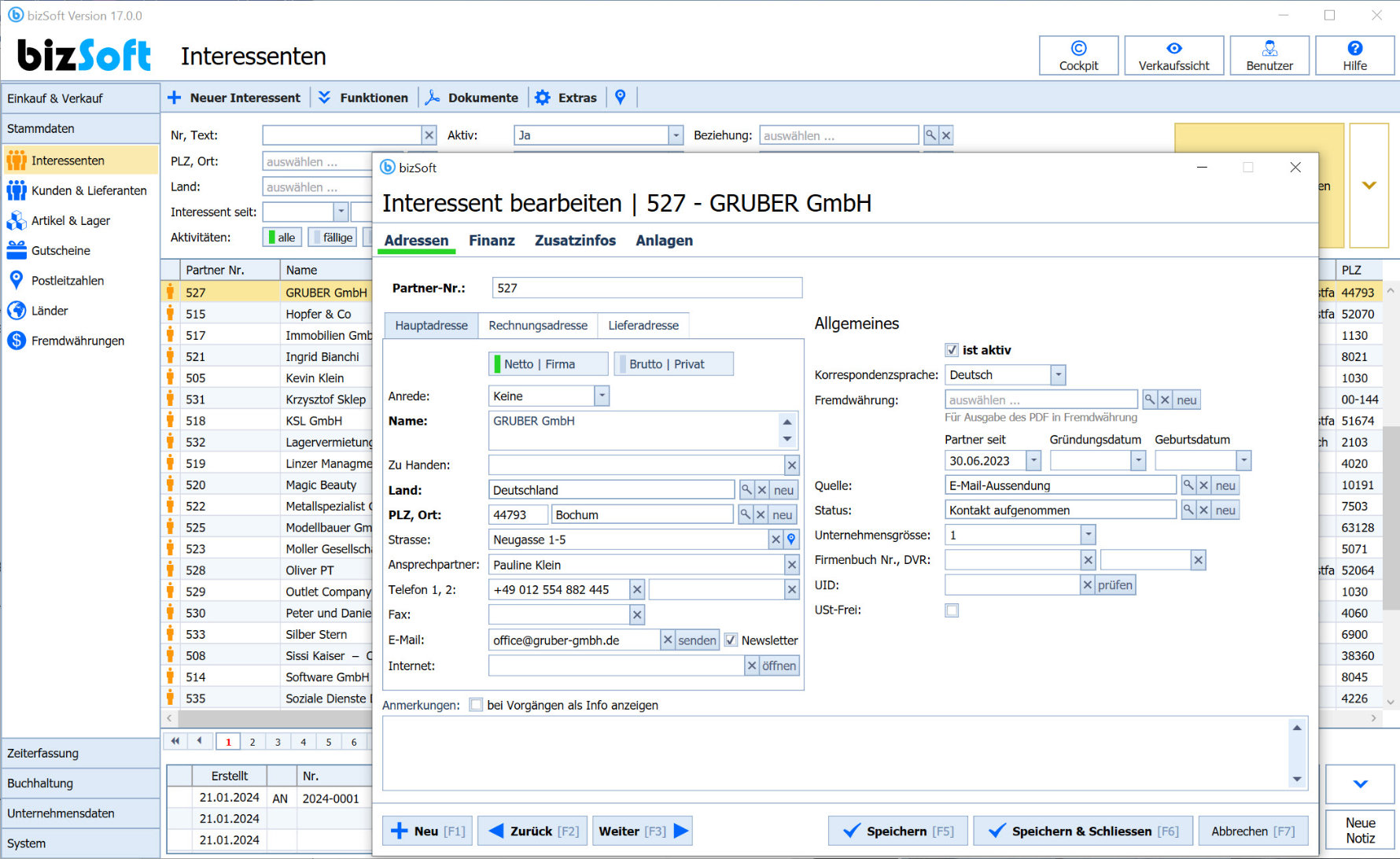
Task: Clear the E-Mail address field
Action: click(668, 640)
